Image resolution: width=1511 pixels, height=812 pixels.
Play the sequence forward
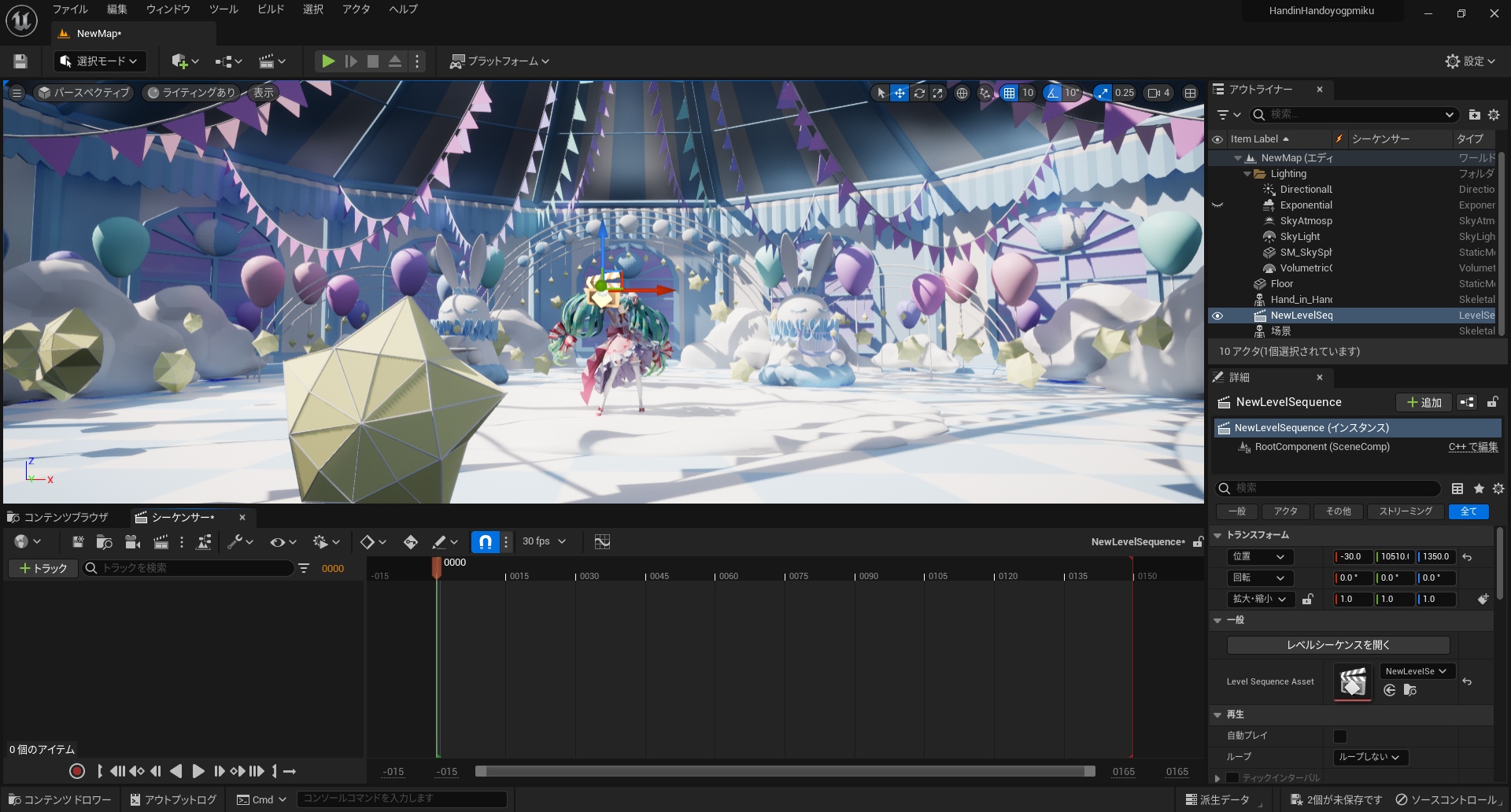(x=198, y=771)
